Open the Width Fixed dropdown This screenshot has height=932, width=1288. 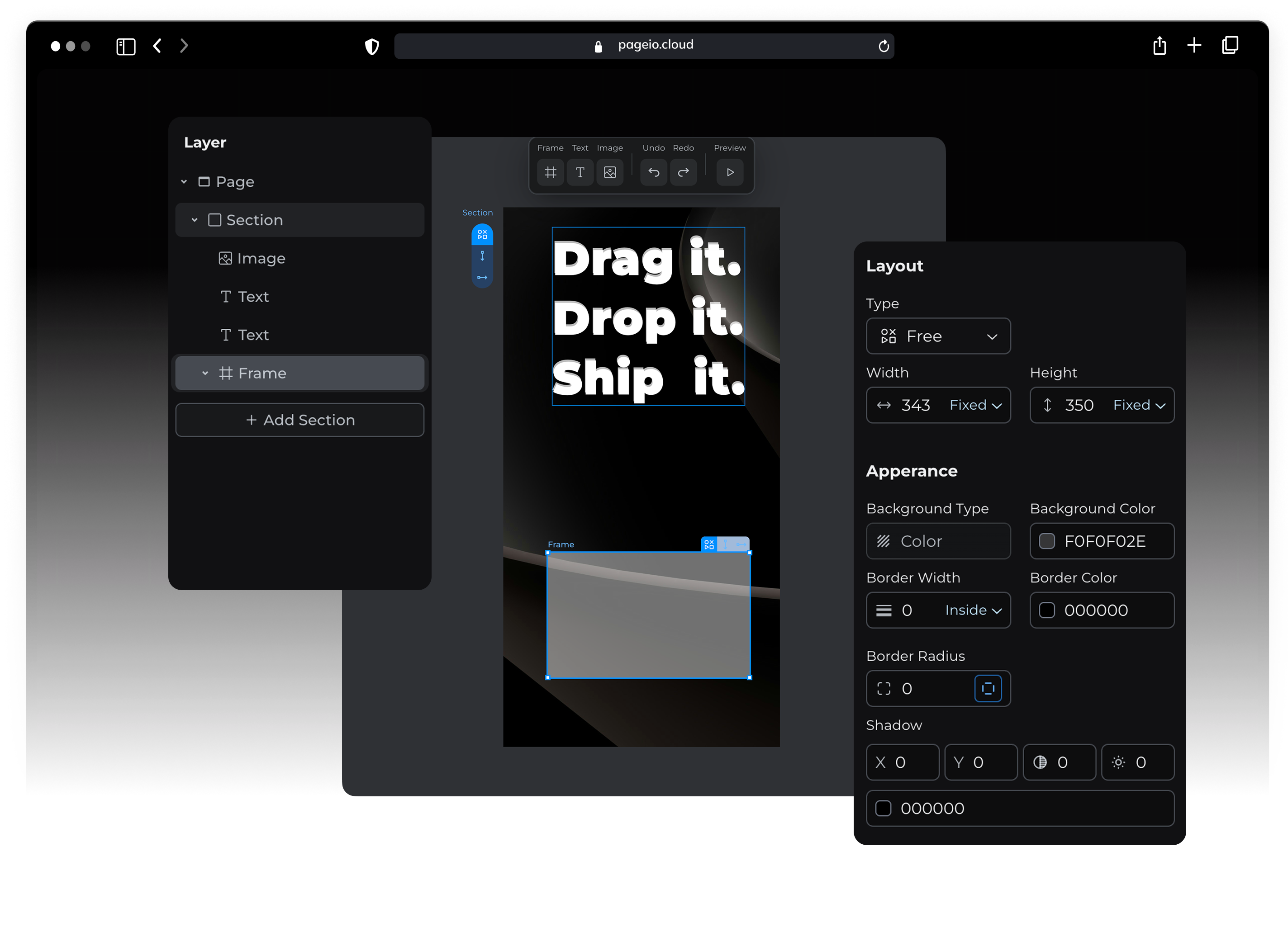976,405
